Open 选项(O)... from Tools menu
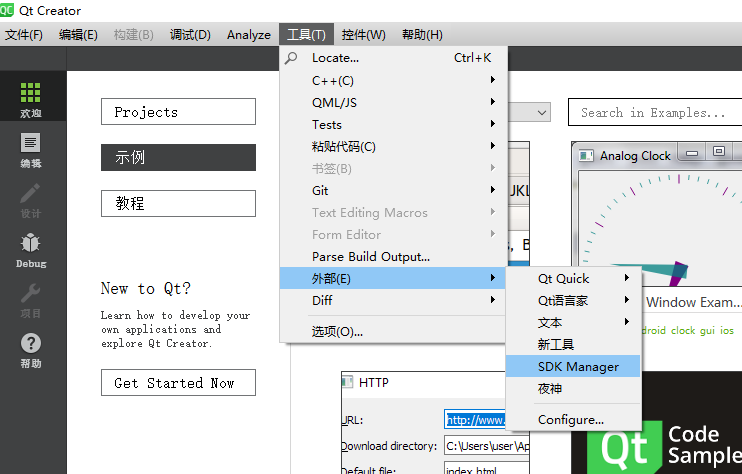The width and height of the screenshot is (742, 474). (393, 331)
